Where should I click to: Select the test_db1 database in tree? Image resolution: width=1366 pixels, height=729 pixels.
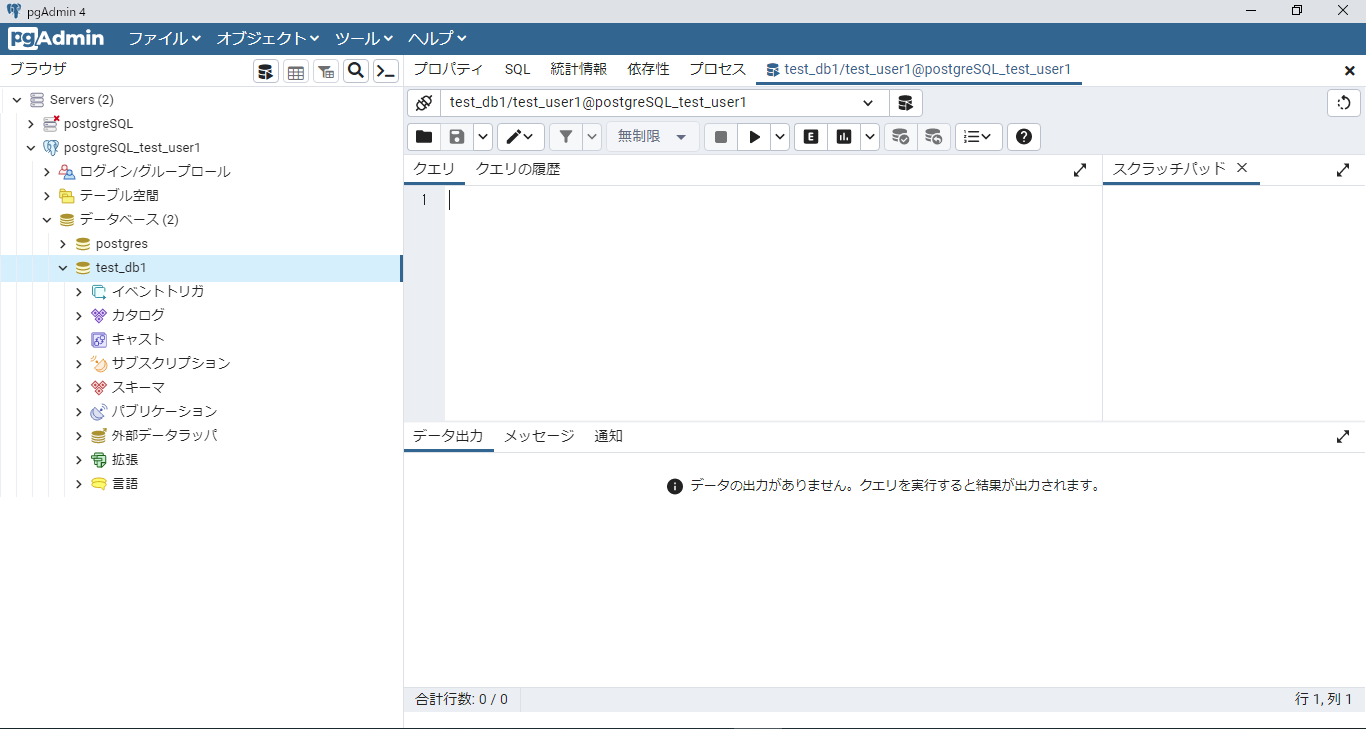(x=121, y=268)
